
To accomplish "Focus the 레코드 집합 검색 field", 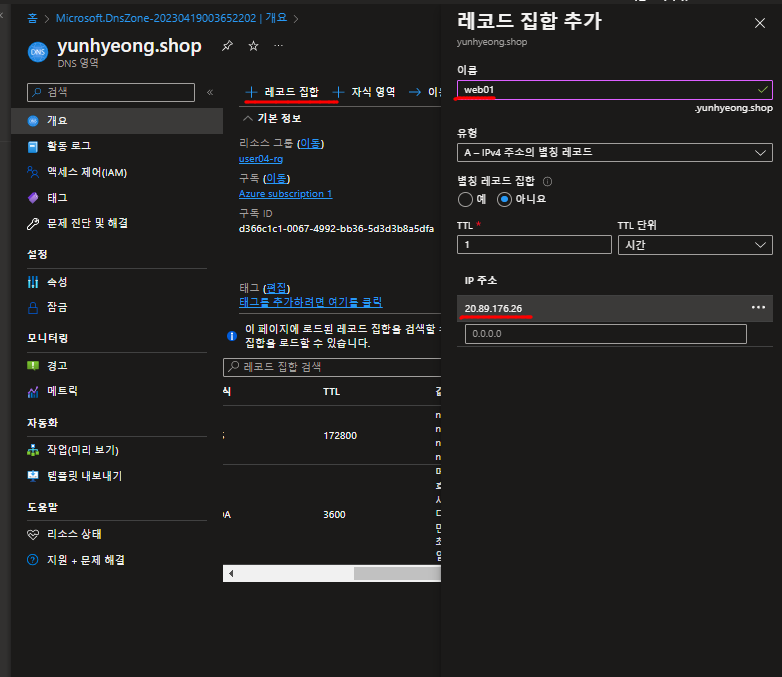I will pos(332,367).
